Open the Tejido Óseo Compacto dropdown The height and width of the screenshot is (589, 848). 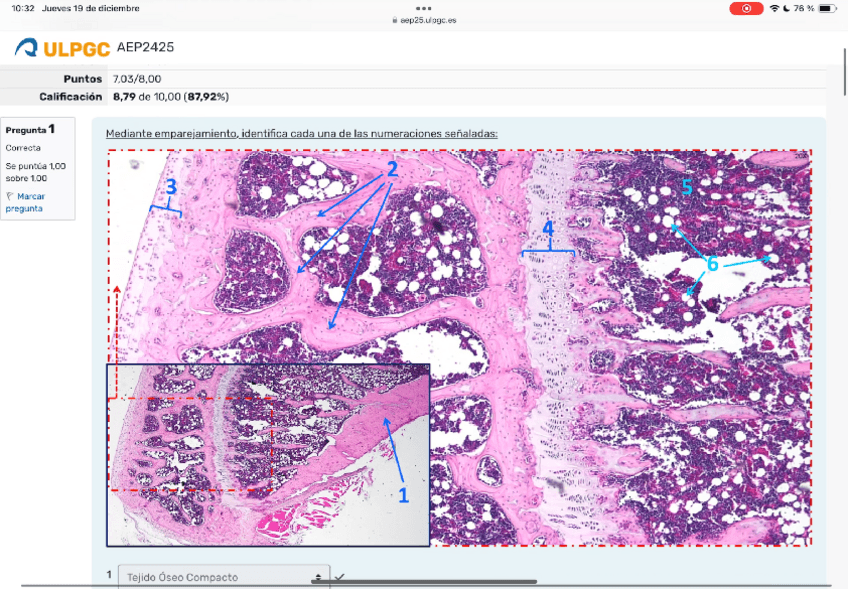220,577
